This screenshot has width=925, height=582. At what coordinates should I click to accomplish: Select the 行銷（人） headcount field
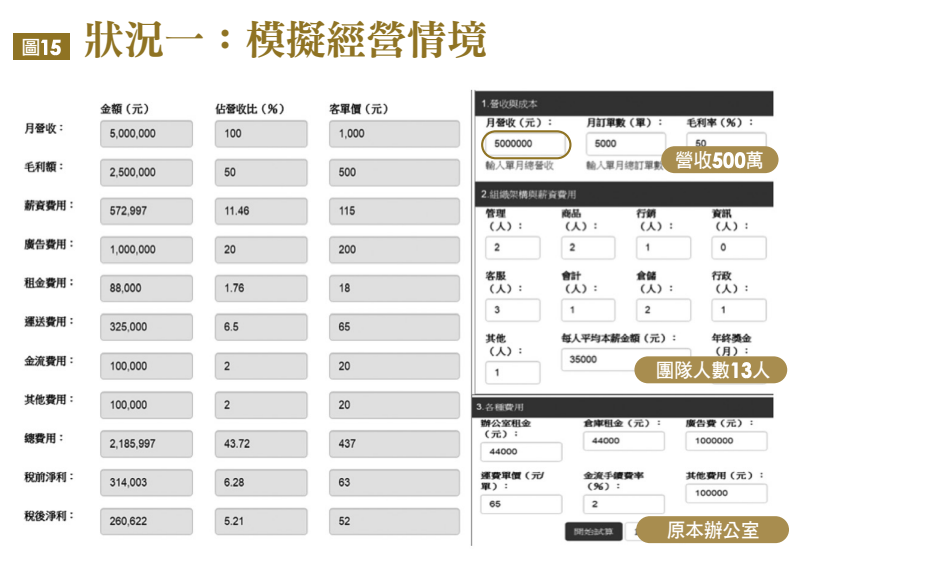pos(663,248)
